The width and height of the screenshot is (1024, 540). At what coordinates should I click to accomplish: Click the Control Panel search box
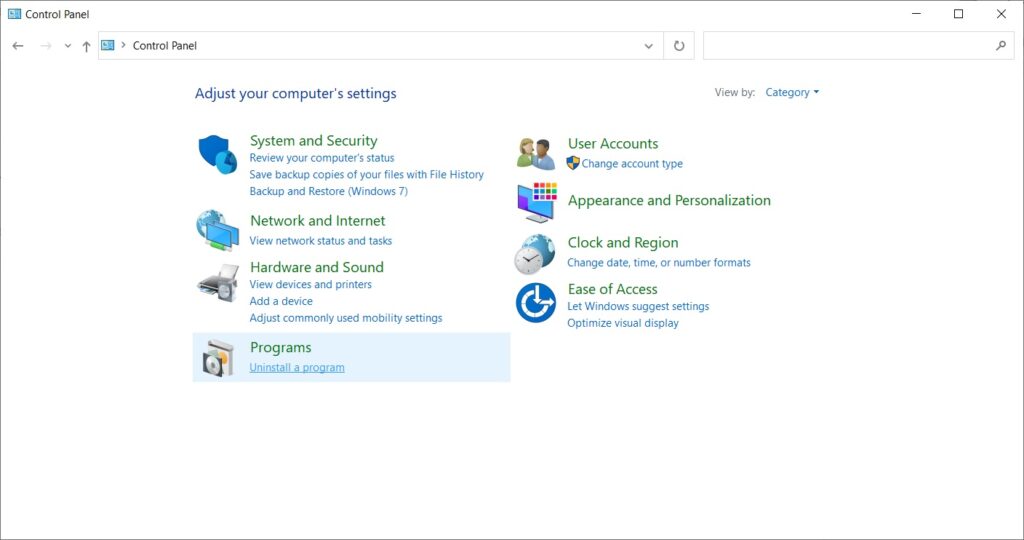pyautogui.click(x=859, y=46)
